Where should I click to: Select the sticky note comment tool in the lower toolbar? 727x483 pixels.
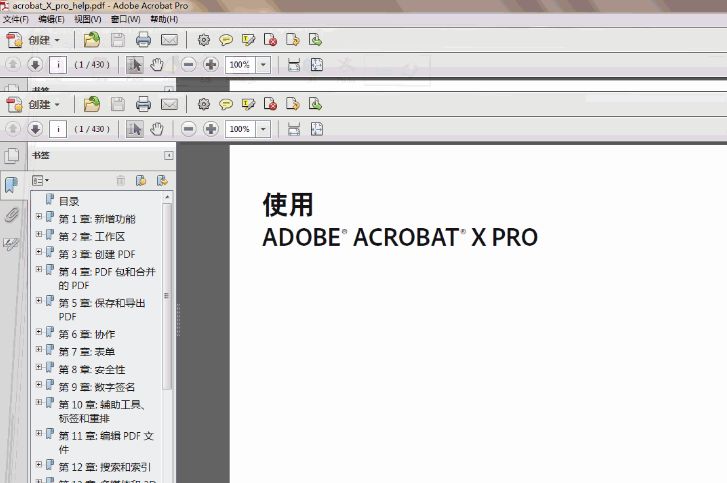226,104
